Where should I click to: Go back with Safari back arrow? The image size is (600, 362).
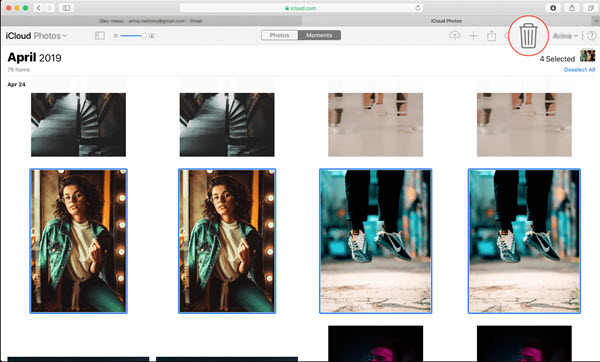[39, 8]
